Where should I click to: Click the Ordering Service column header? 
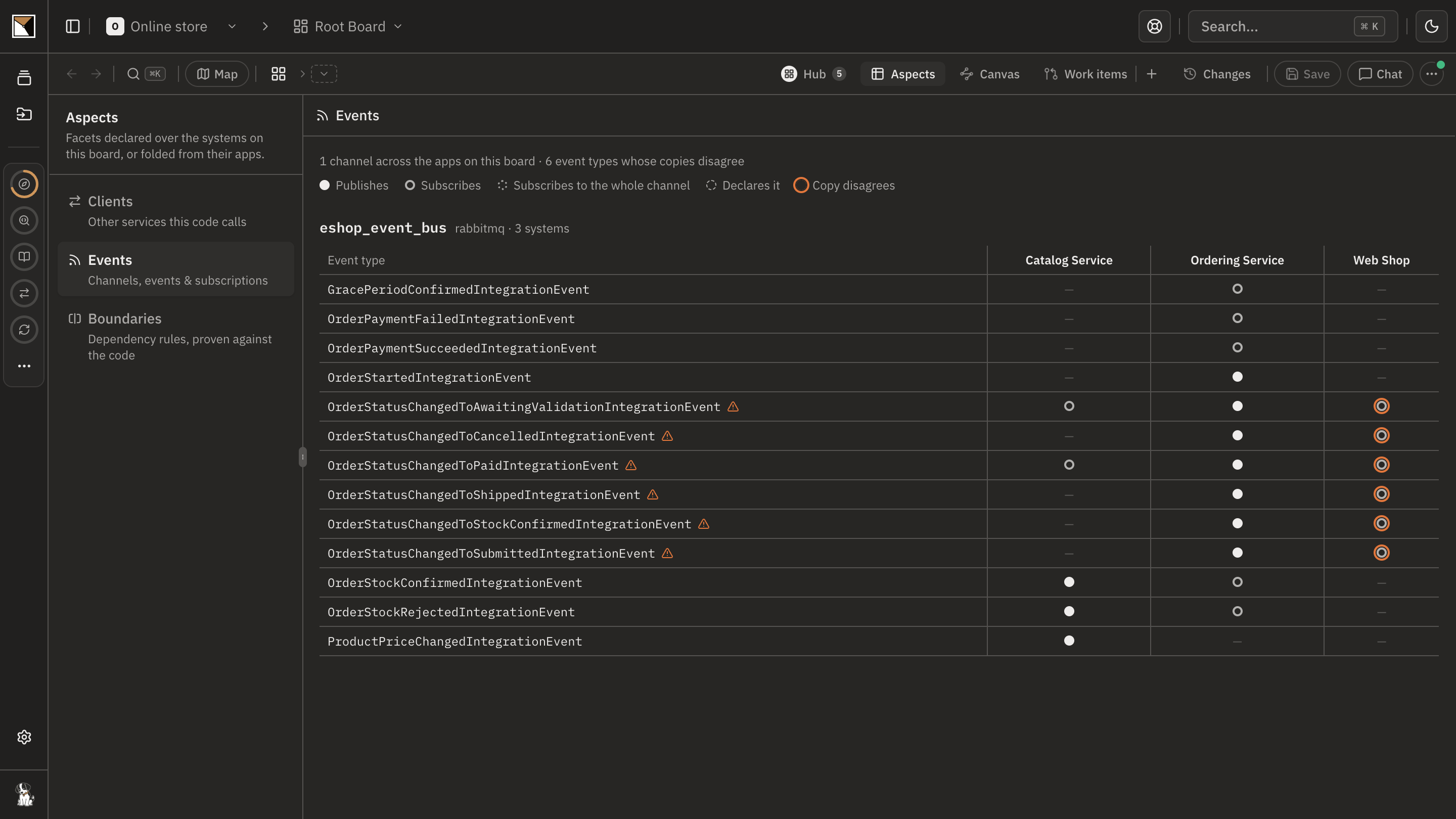[1237, 260]
